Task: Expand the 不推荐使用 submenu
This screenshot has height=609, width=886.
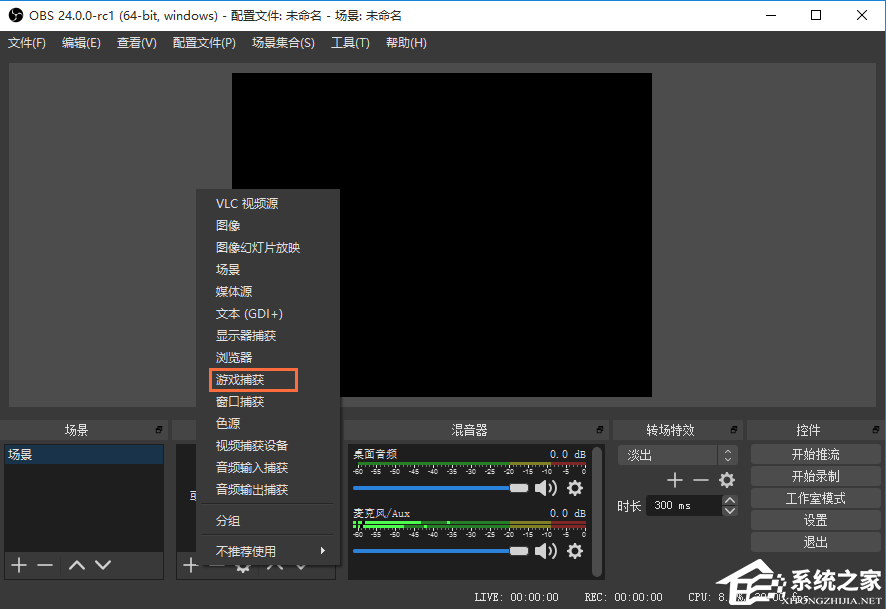Action: pyautogui.click(x=270, y=551)
